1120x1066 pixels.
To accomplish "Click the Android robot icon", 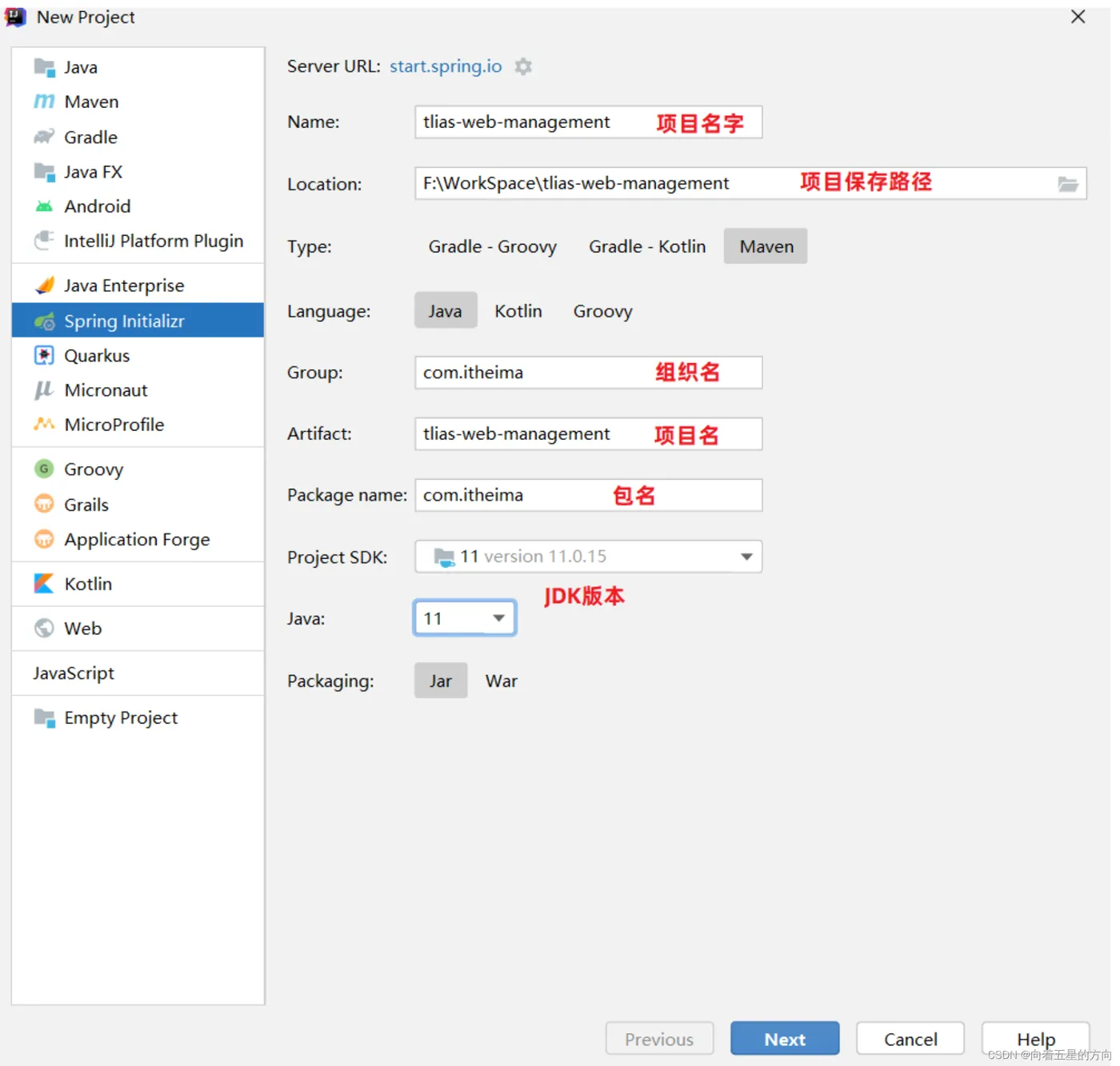I will 44,206.
